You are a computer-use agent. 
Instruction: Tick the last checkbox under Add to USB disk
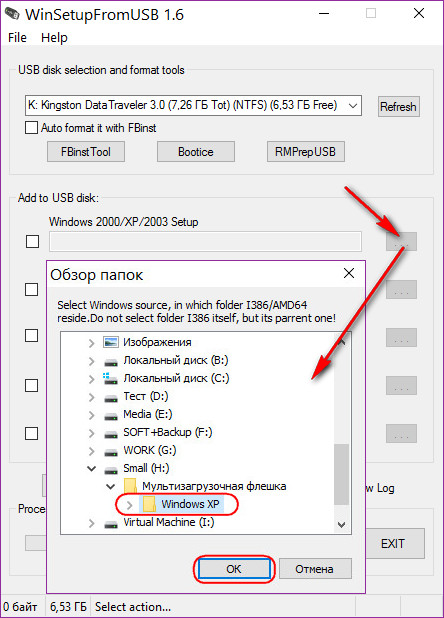(32, 434)
